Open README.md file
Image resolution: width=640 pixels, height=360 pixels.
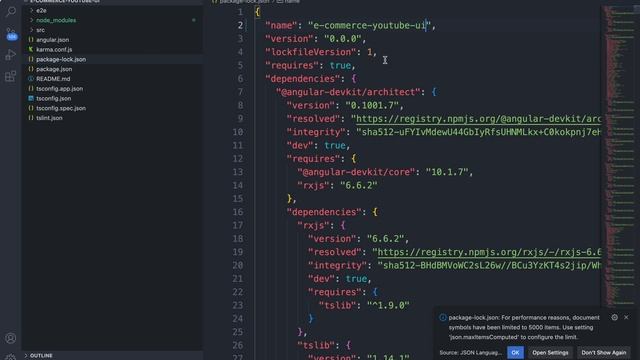point(53,79)
